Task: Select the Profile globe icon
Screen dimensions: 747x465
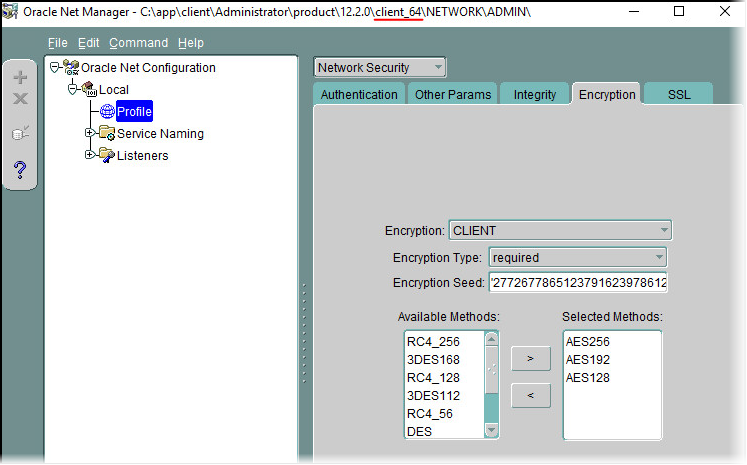Action: coord(107,112)
